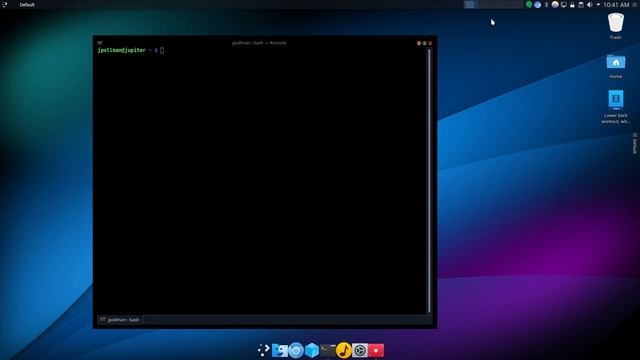Click the terminal prompt line in Konsole
Screen dimensions: 640x360
pyautogui.click(x=131, y=50)
